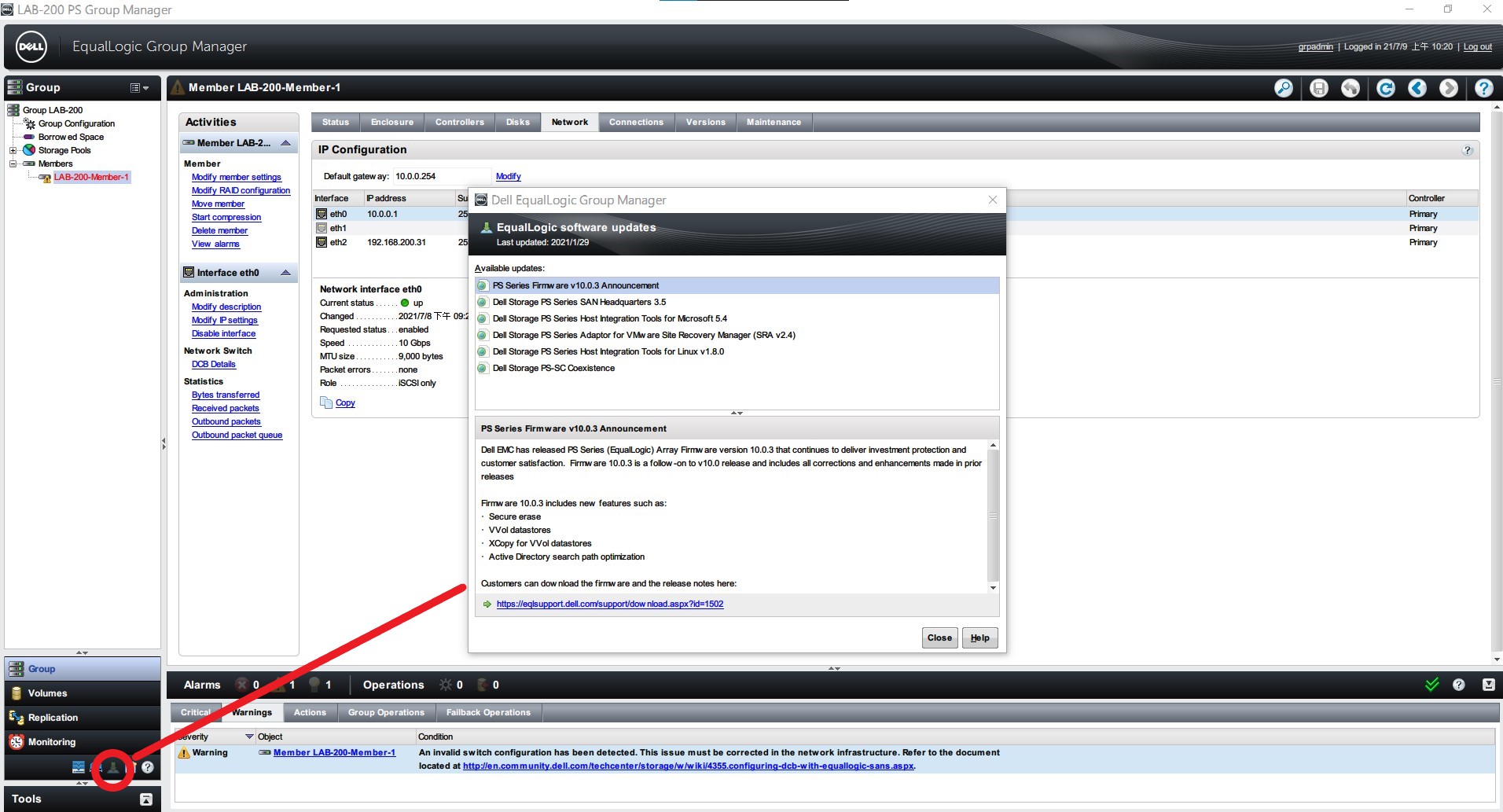
Task: Collapse the Interface eth0 activities section
Action: pos(286,273)
